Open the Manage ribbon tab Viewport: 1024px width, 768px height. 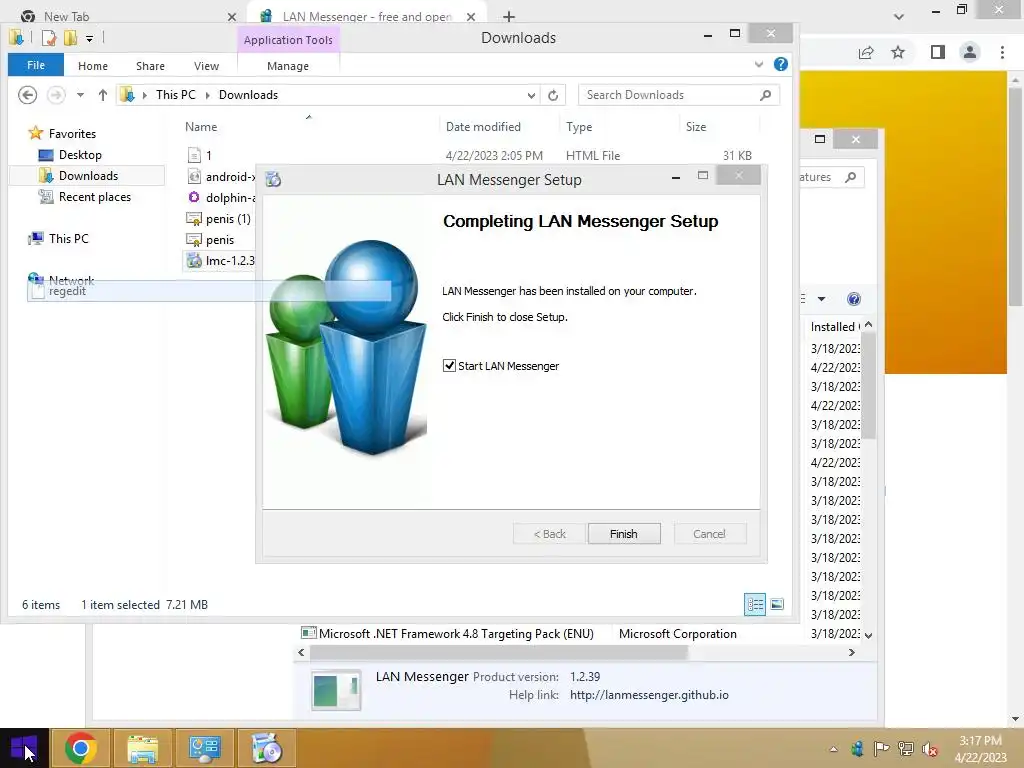[x=288, y=66]
